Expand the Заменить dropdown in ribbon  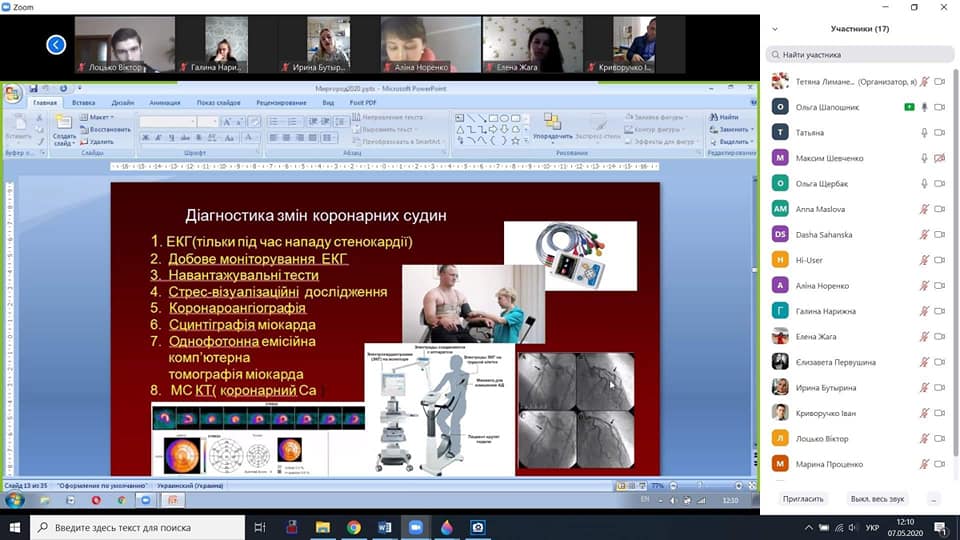coord(733,130)
